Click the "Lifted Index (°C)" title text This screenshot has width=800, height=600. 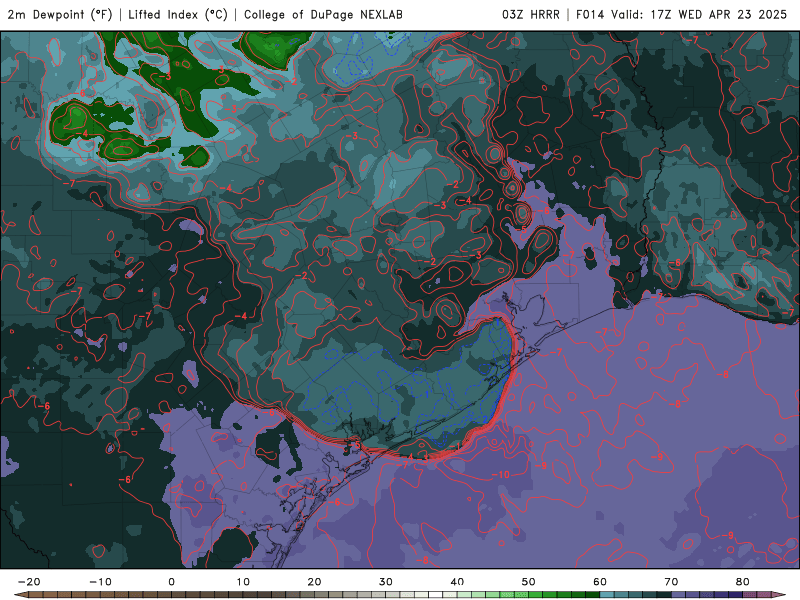[x=178, y=14]
